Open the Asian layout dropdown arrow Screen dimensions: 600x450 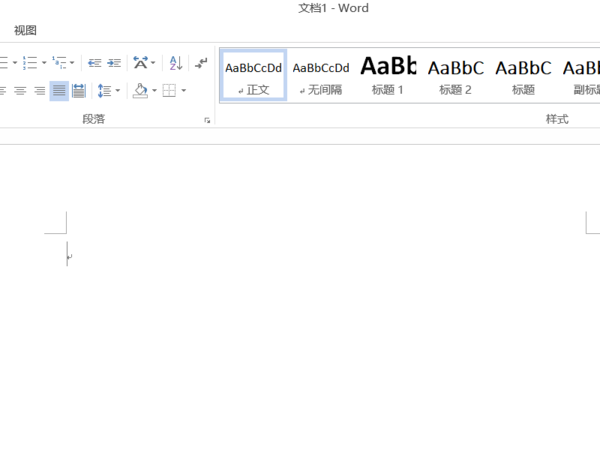(153, 63)
